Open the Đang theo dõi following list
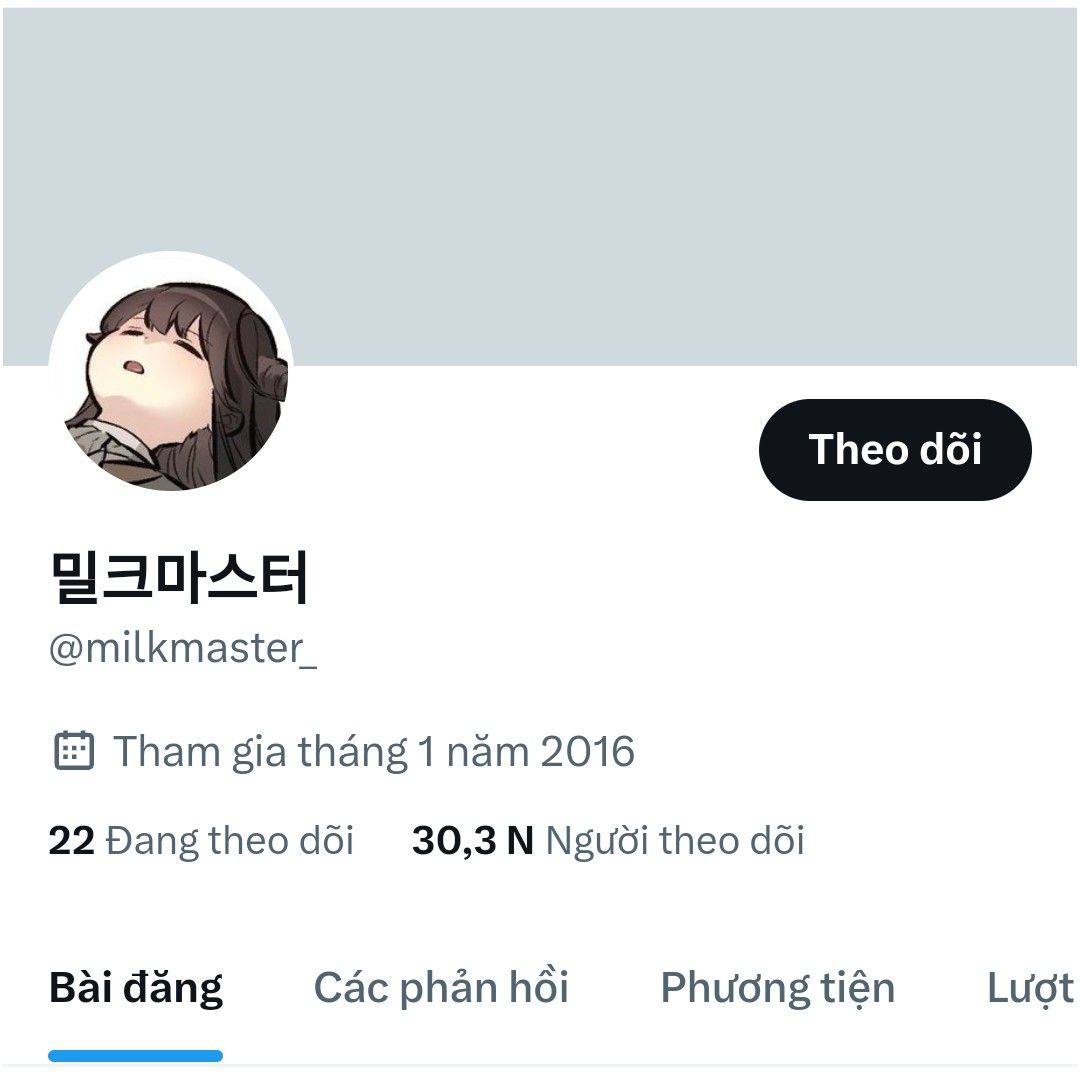Viewport: 1080px width, 1080px height. (x=201, y=840)
